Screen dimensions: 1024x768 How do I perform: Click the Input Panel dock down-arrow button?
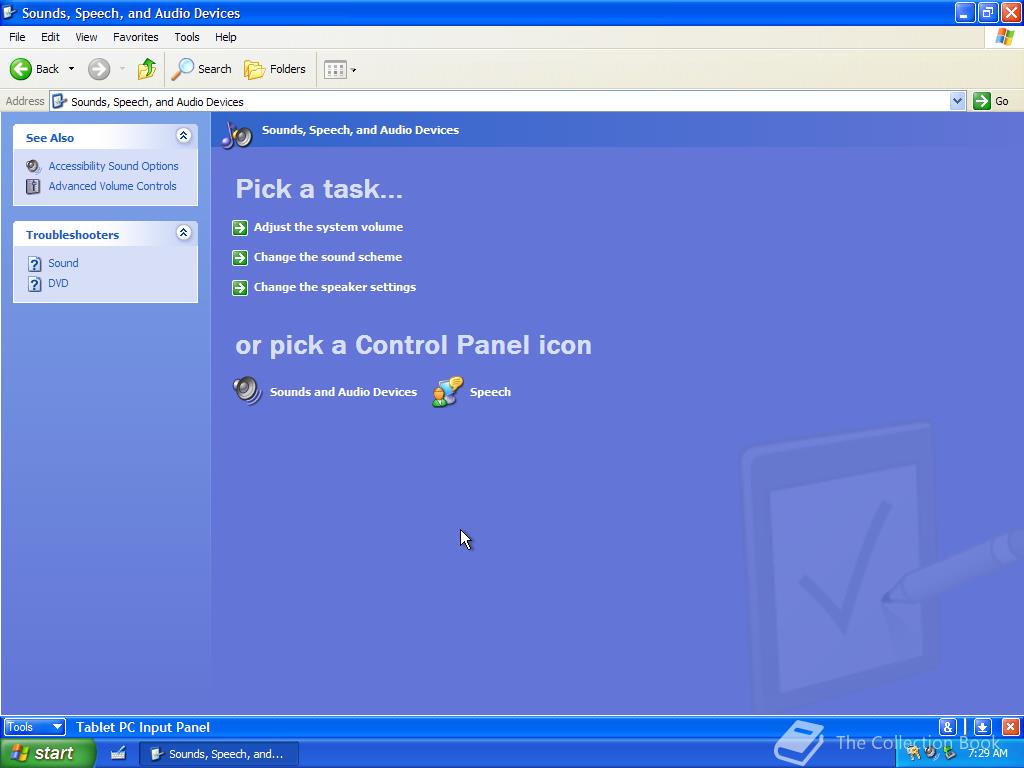point(983,727)
